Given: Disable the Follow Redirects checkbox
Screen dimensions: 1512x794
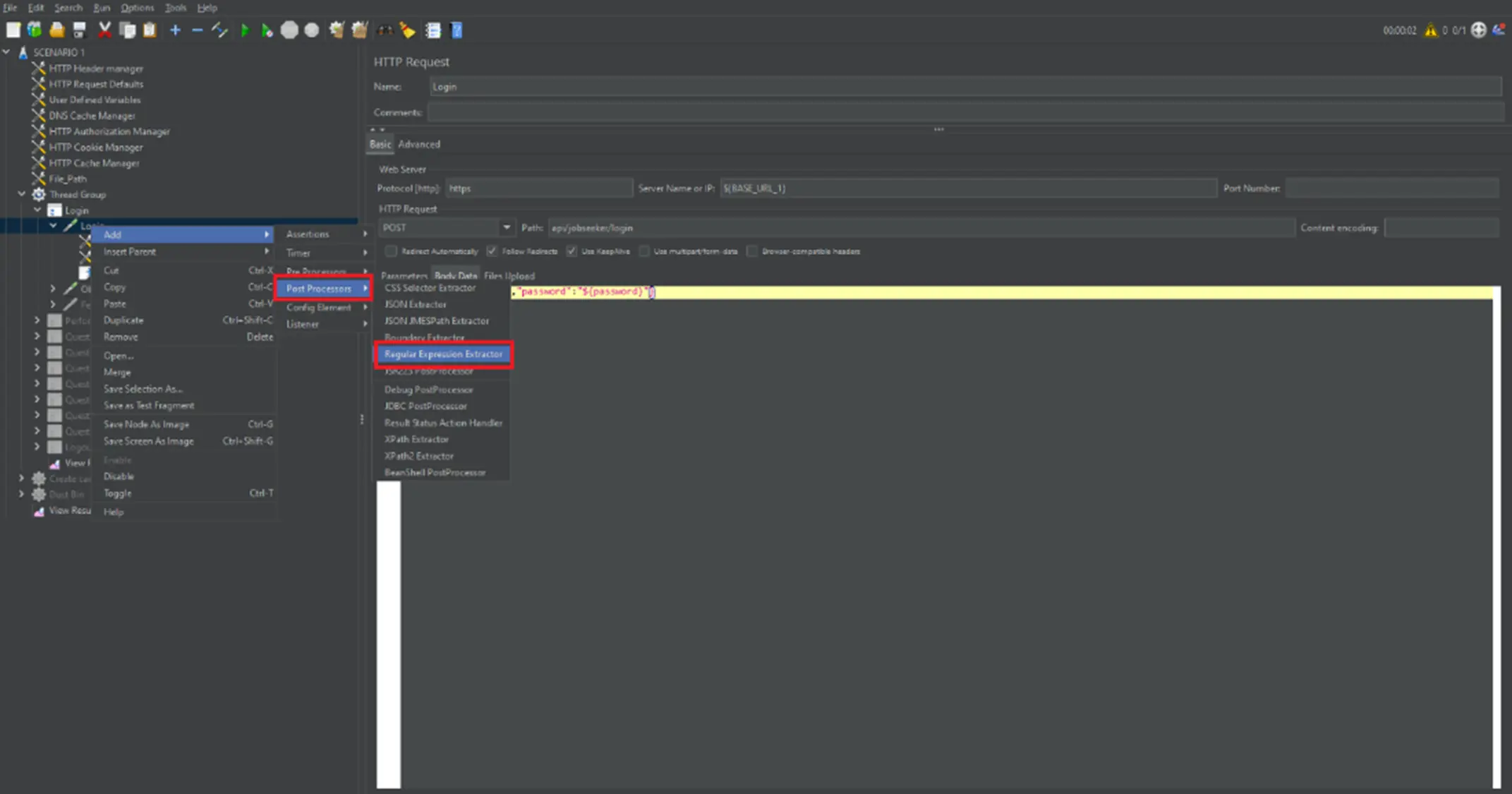Looking at the screenshot, I should (x=492, y=251).
